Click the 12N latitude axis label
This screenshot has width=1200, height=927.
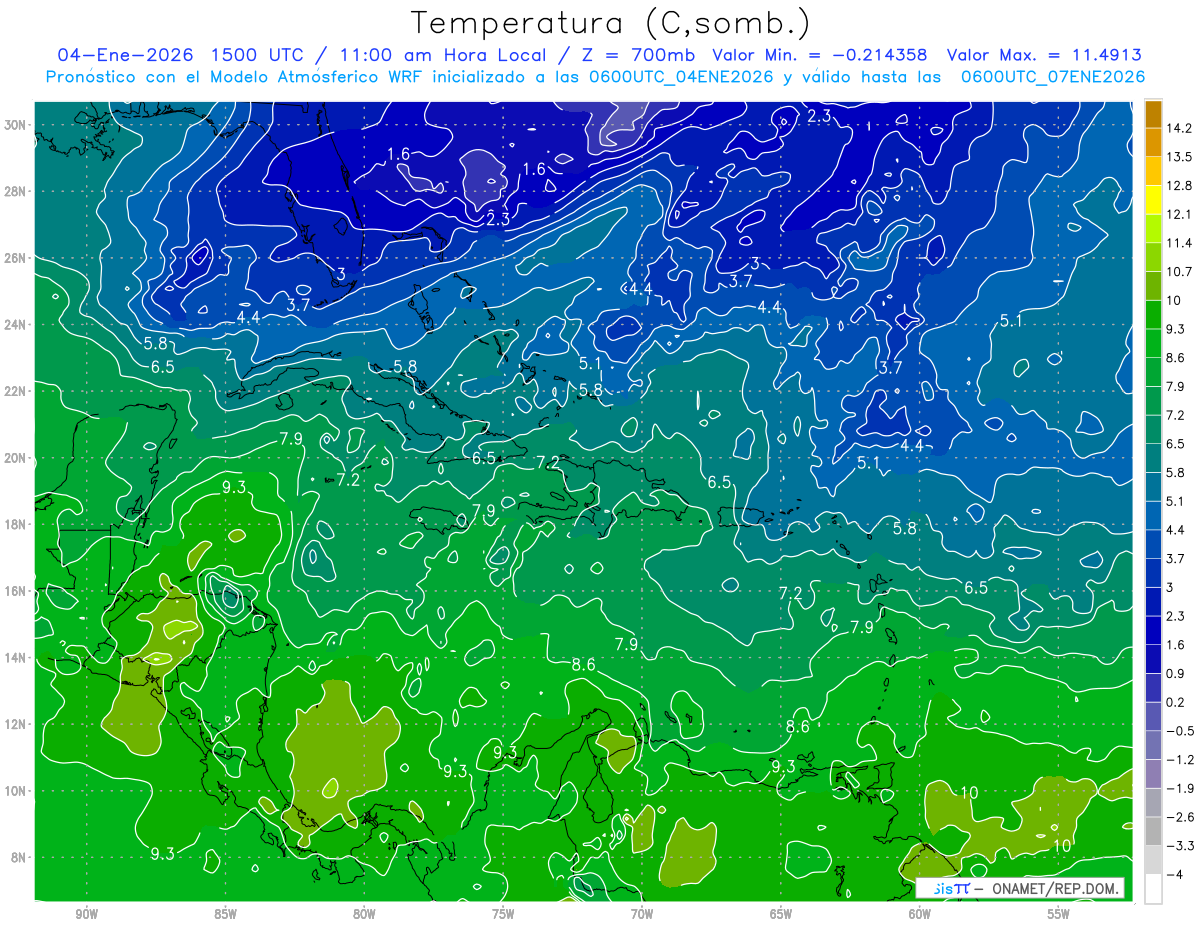pyautogui.click(x=15, y=724)
